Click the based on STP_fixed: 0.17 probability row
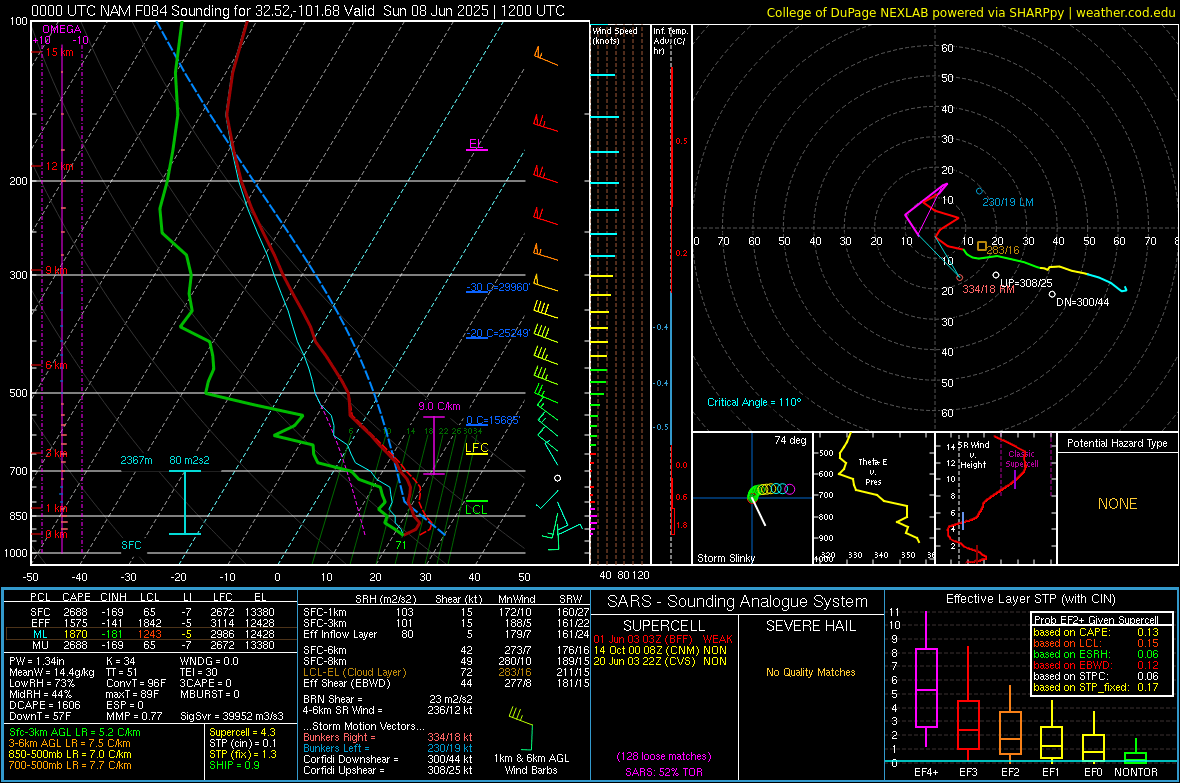The width and height of the screenshot is (1180, 783). tap(1096, 687)
